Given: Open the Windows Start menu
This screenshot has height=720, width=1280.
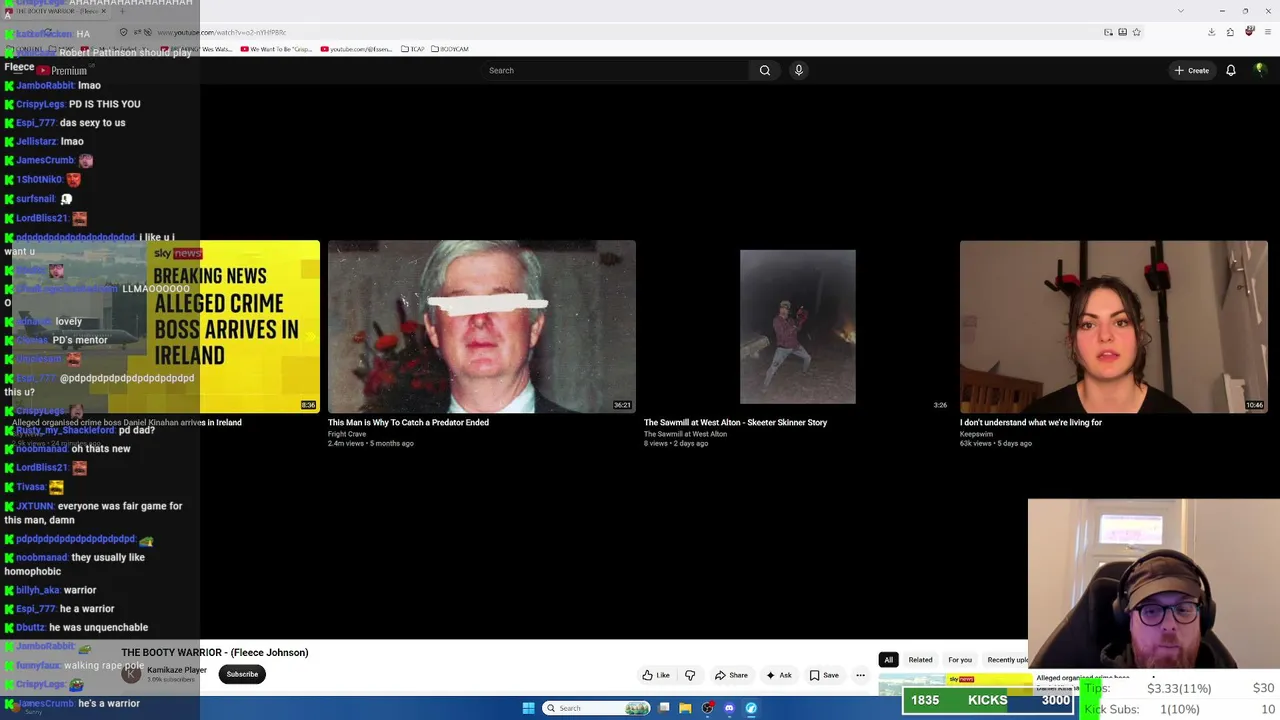Looking at the screenshot, I should pos(528,708).
